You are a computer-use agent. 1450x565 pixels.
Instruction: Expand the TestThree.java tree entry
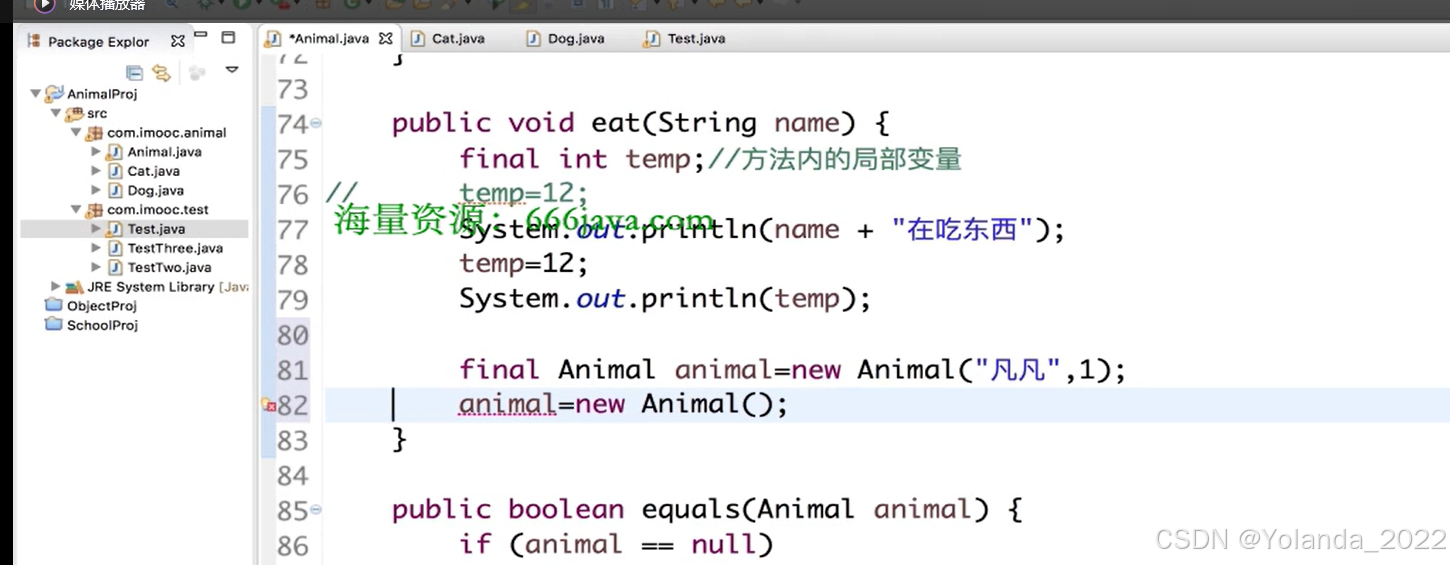(x=96, y=248)
